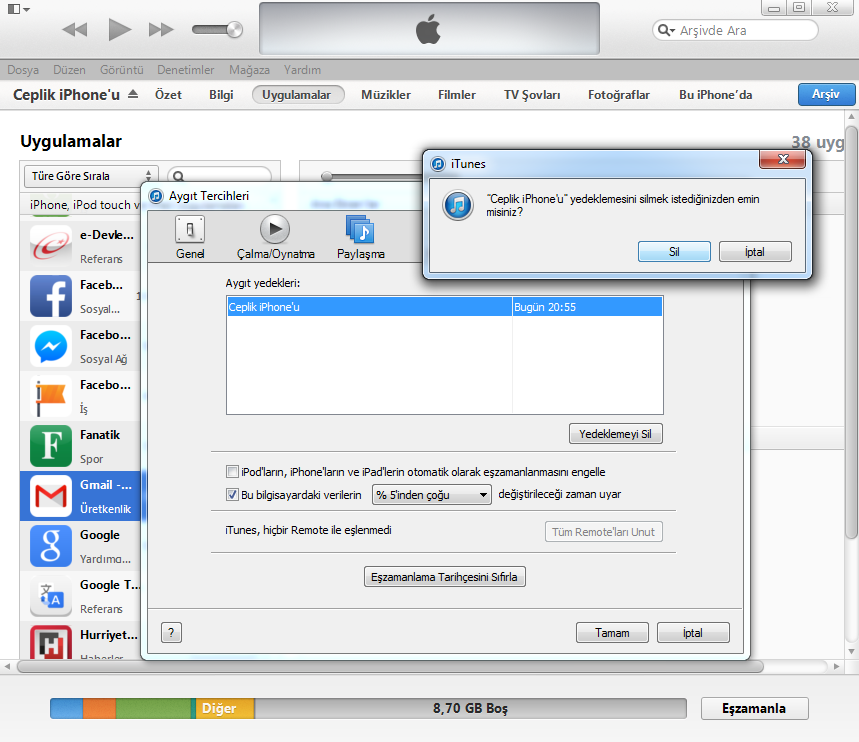The width and height of the screenshot is (859, 742).
Task: Click the blue segment of storage bar
Action: point(67,708)
